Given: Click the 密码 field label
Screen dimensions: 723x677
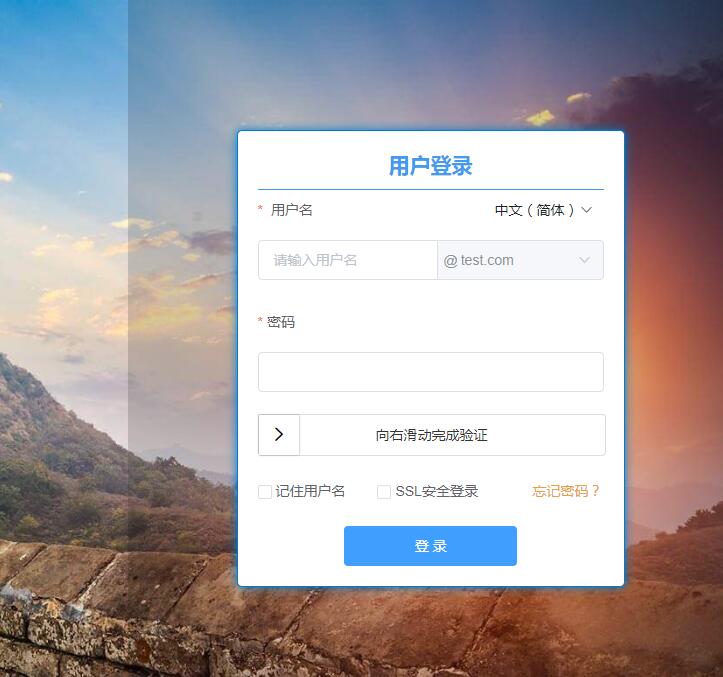Looking at the screenshot, I should click(281, 322).
